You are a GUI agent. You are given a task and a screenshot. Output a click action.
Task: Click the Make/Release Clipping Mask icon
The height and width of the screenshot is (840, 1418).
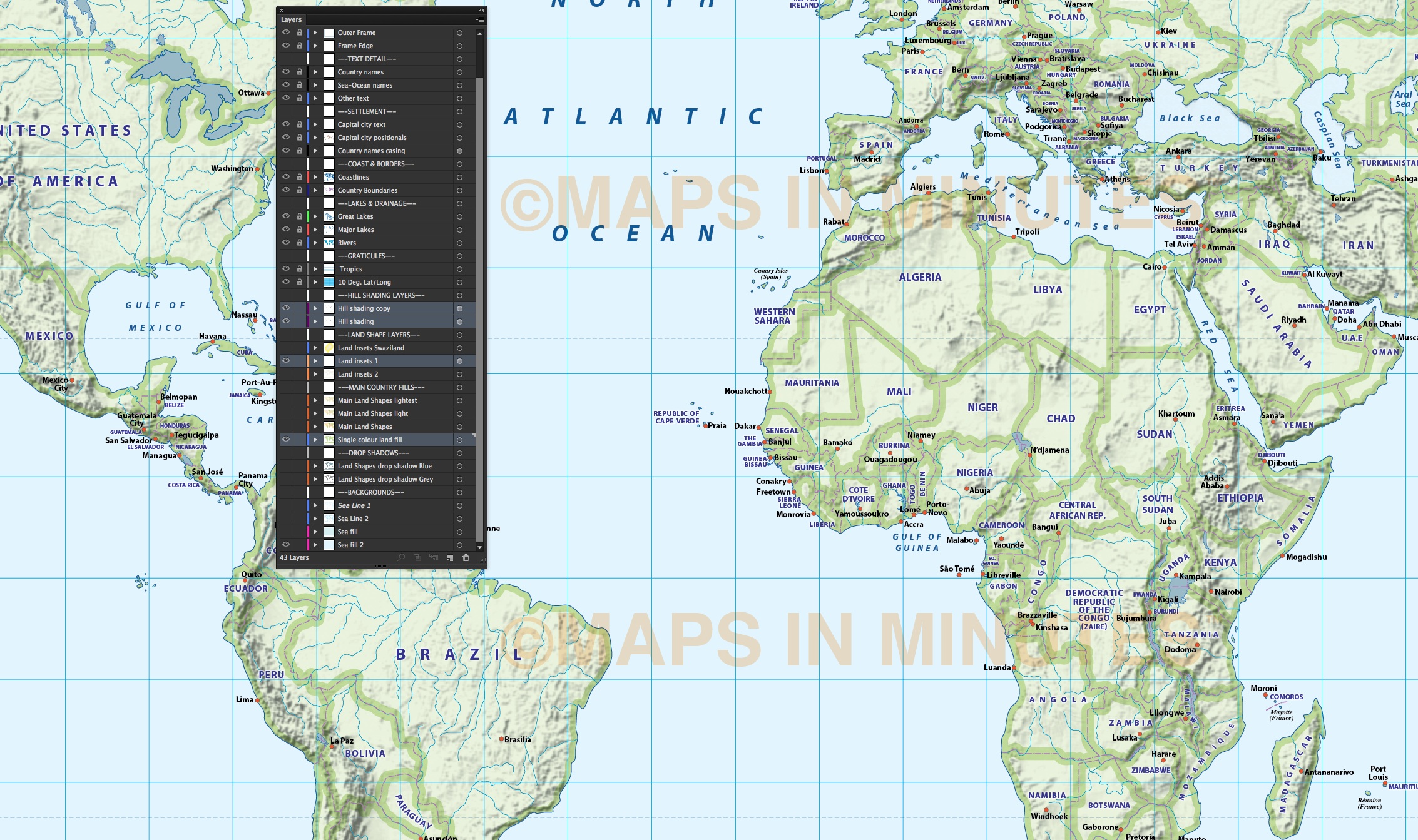coord(417,557)
